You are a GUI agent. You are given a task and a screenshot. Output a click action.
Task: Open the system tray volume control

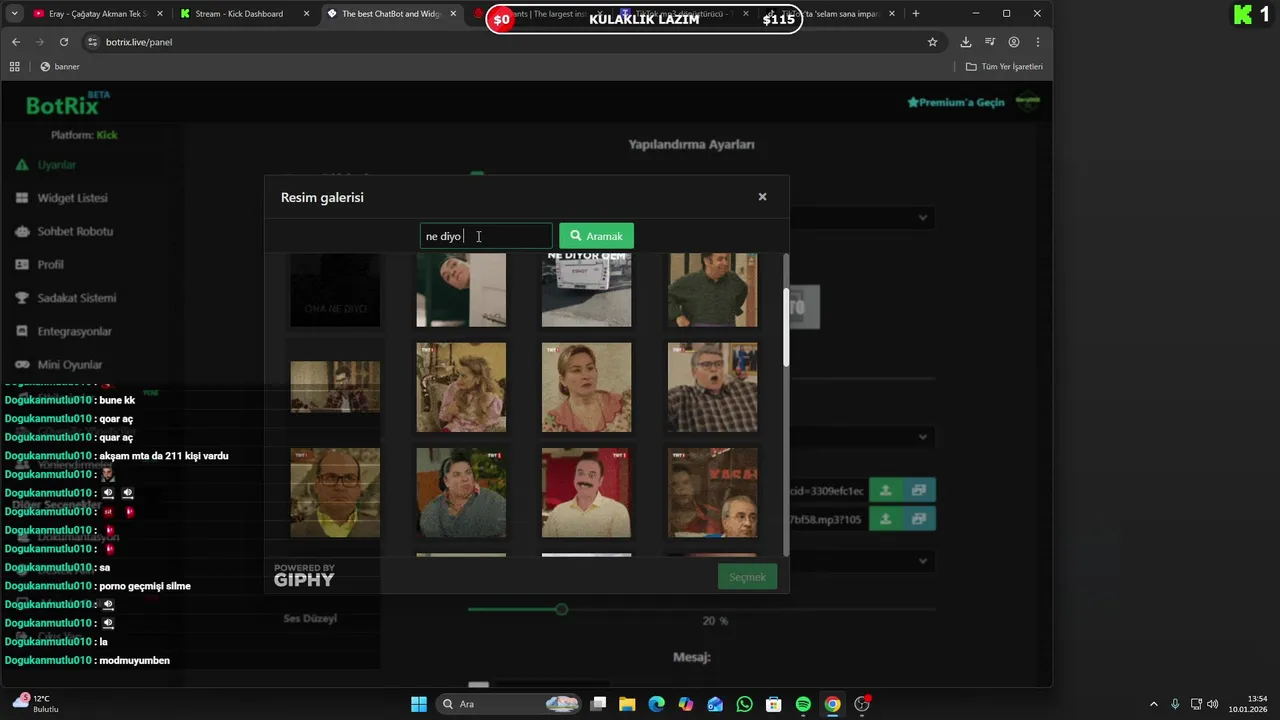pos(1212,704)
